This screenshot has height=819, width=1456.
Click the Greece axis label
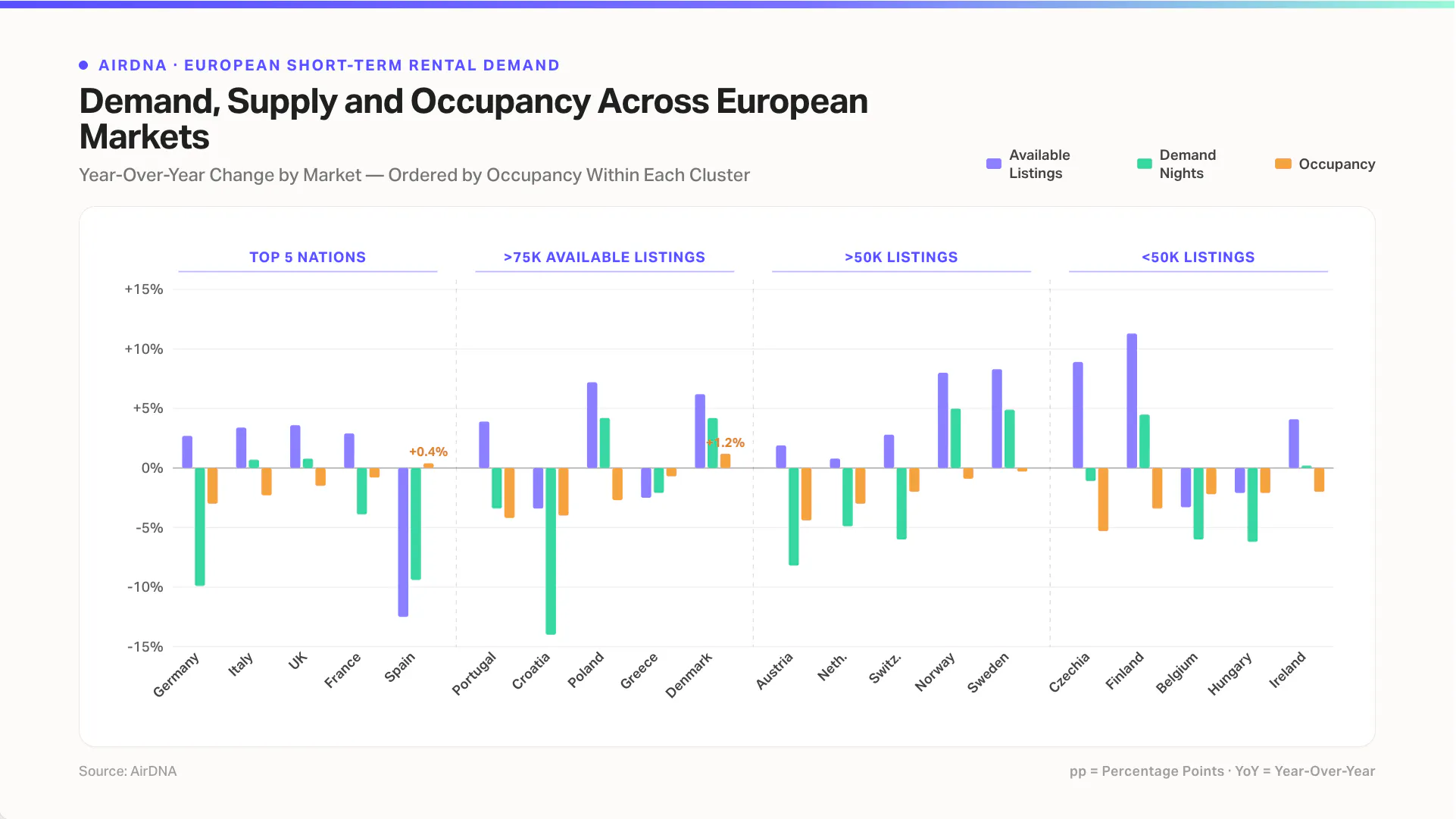point(639,671)
